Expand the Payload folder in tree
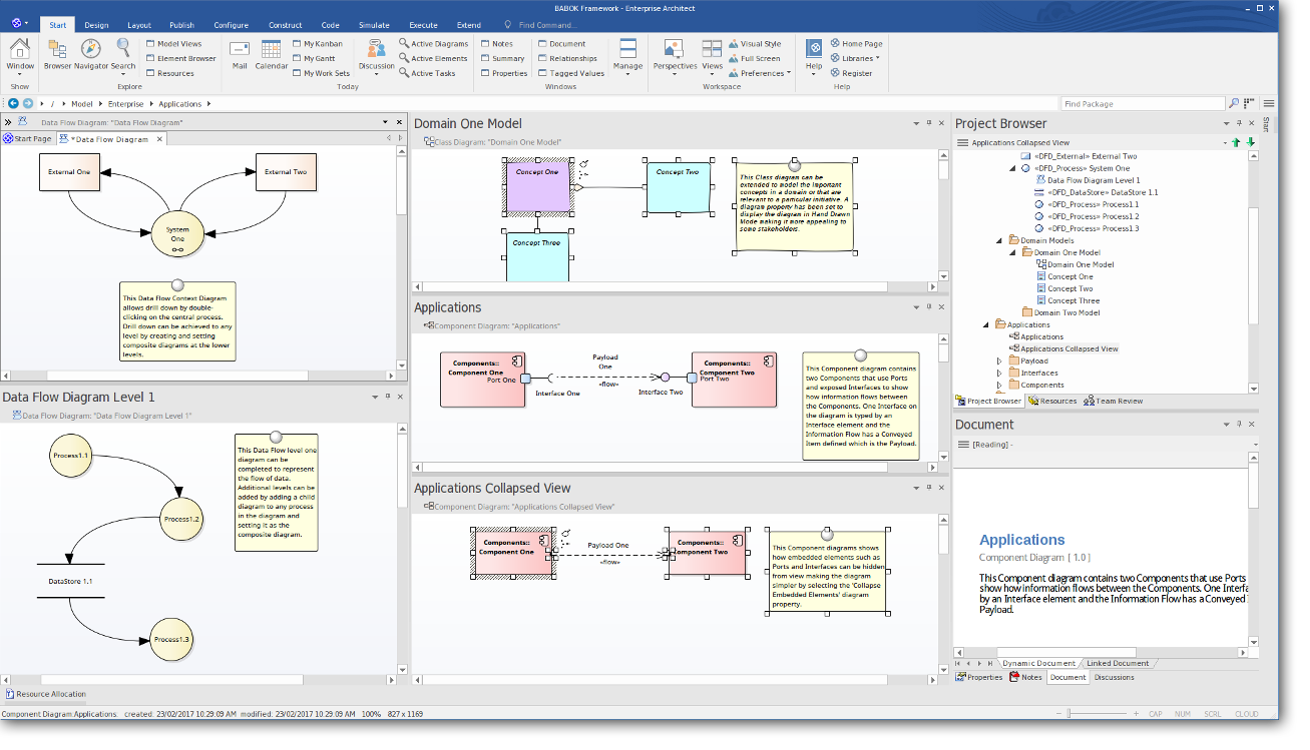 pos(999,361)
